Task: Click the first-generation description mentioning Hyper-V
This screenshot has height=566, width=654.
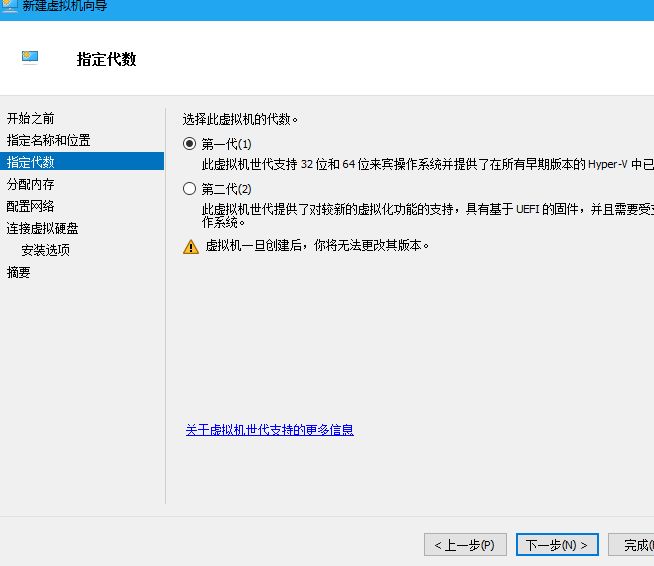Action: [x=428, y=165]
